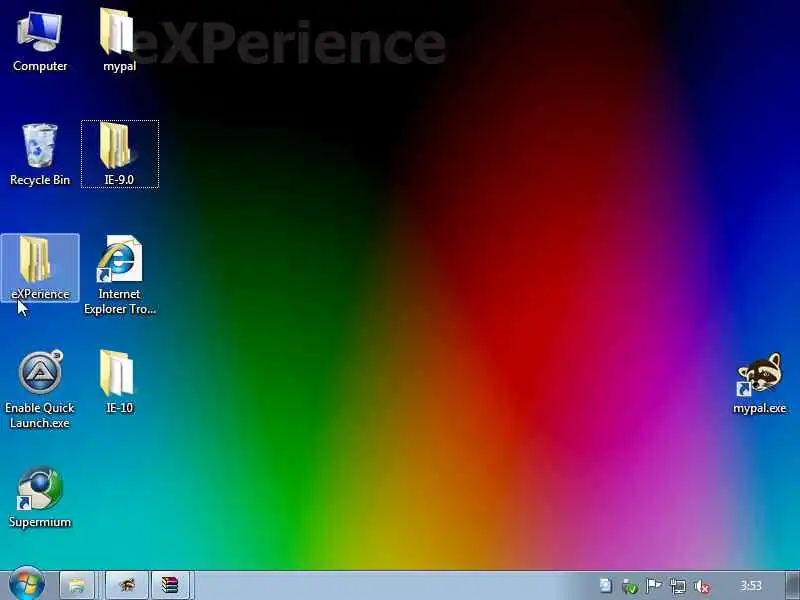The image size is (800, 600).
Task: Select the IE-9.0 folder
Action: click(x=119, y=154)
